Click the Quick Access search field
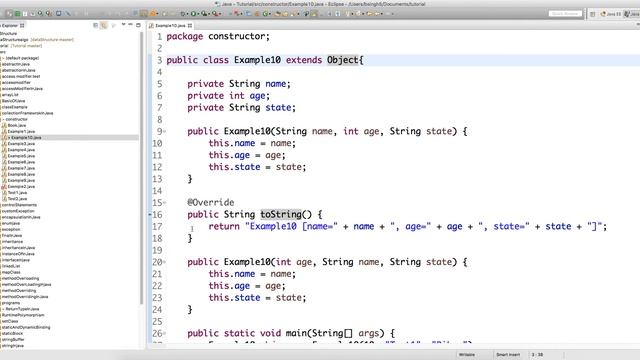 565,13
